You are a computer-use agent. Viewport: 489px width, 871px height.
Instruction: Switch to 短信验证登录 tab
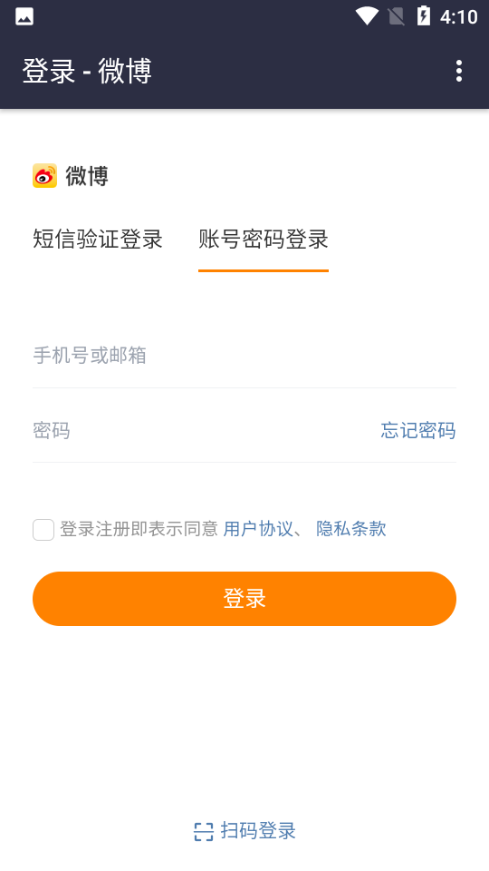click(x=97, y=239)
